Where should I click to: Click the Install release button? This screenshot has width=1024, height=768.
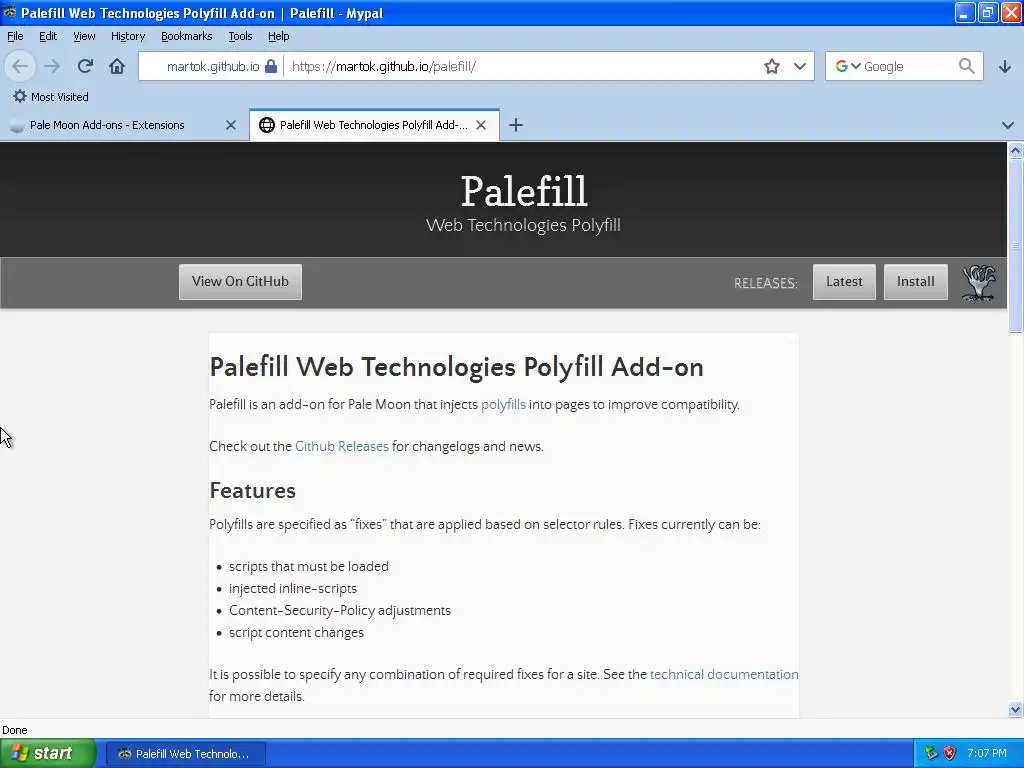point(915,281)
